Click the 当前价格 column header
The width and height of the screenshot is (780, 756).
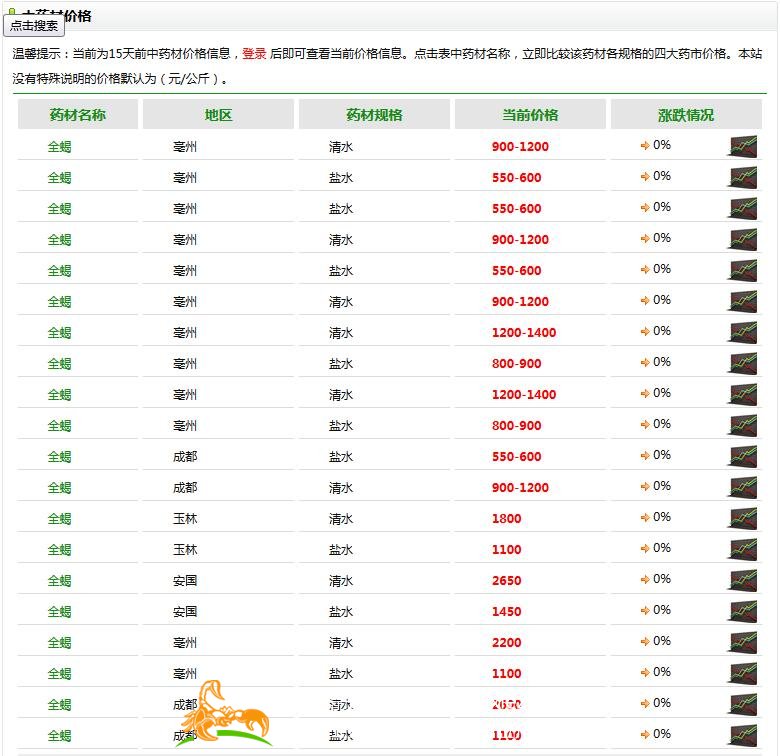coord(530,115)
